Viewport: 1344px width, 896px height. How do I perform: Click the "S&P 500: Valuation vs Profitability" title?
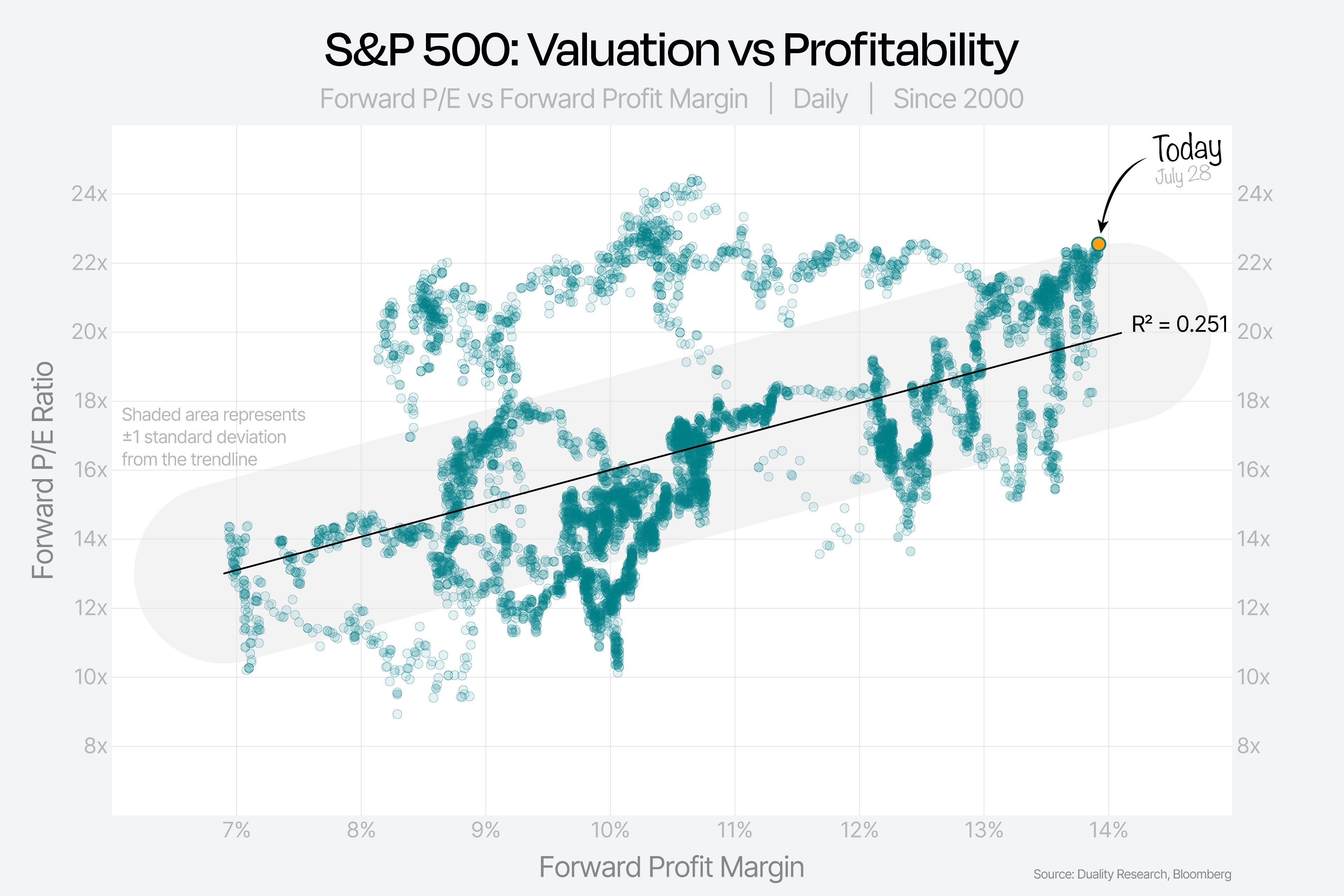(671, 50)
